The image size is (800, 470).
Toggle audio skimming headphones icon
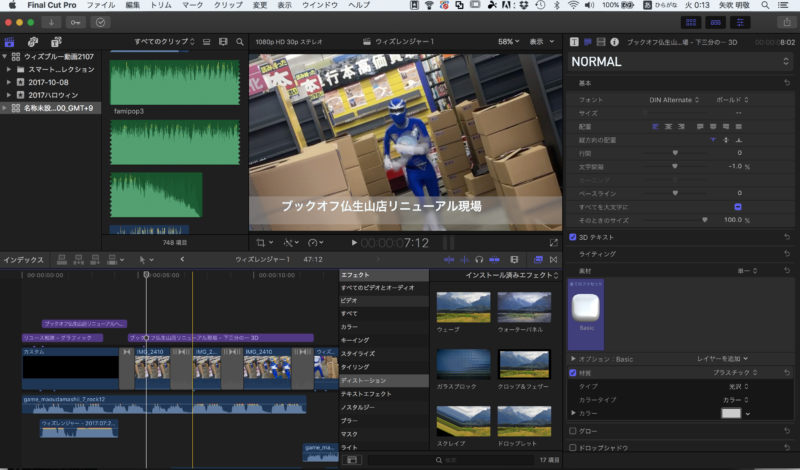[479, 260]
